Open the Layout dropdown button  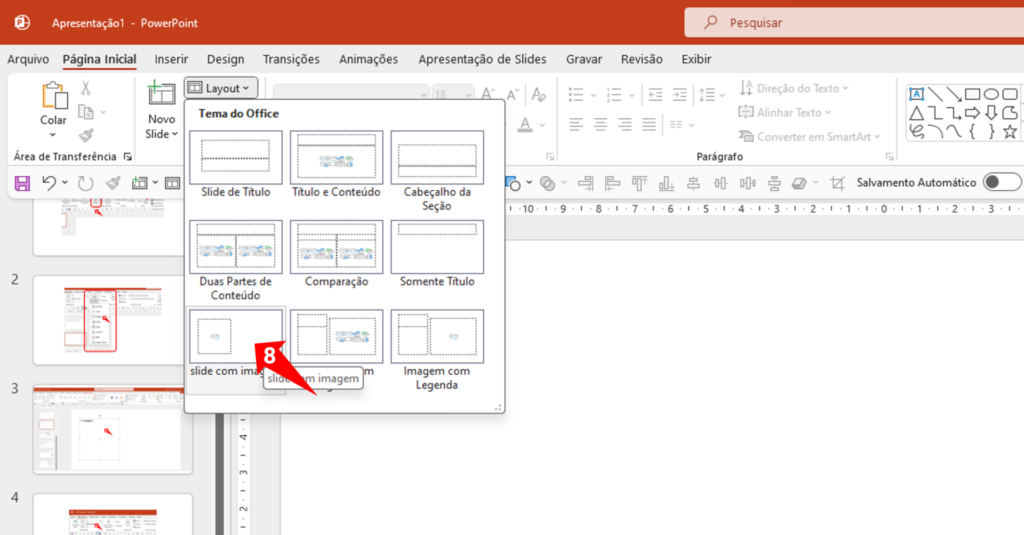point(222,89)
